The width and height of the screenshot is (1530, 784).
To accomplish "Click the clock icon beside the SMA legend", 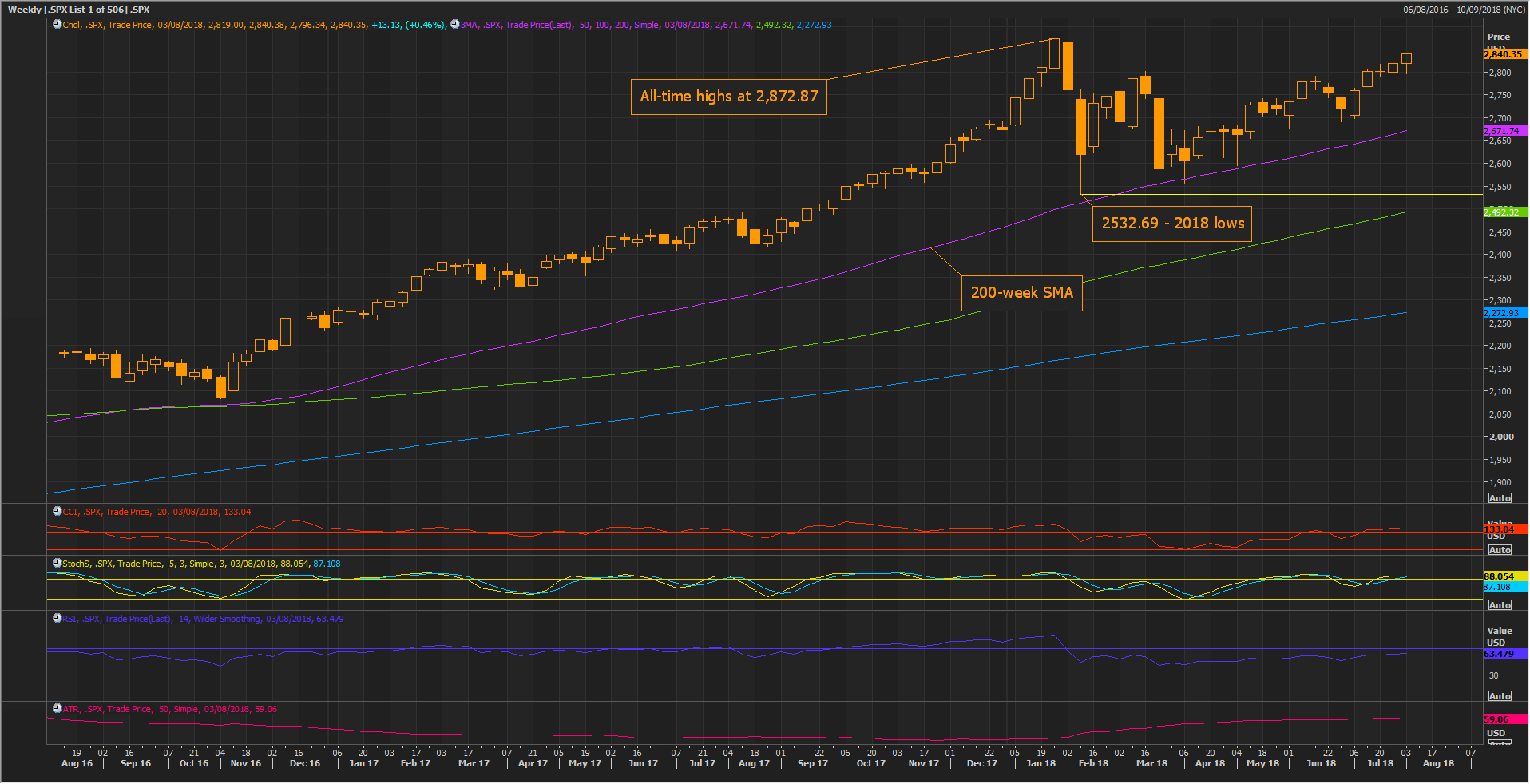I will coord(454,25).
